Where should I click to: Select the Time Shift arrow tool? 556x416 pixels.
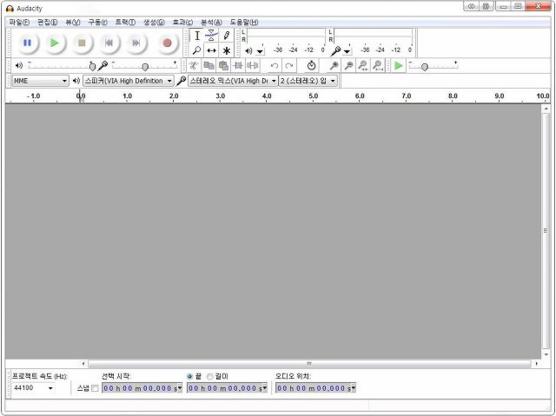(x=211, y=51)
